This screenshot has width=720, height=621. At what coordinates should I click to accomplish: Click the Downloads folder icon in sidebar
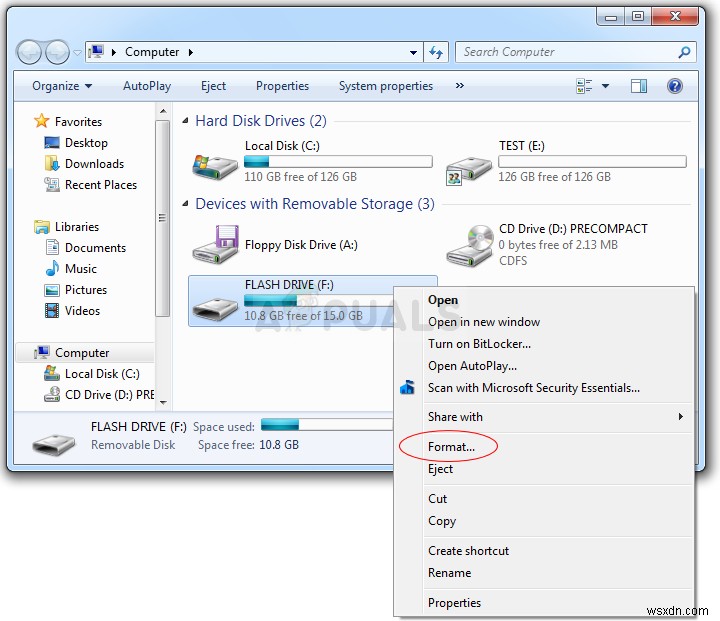[x=51, y=164]
